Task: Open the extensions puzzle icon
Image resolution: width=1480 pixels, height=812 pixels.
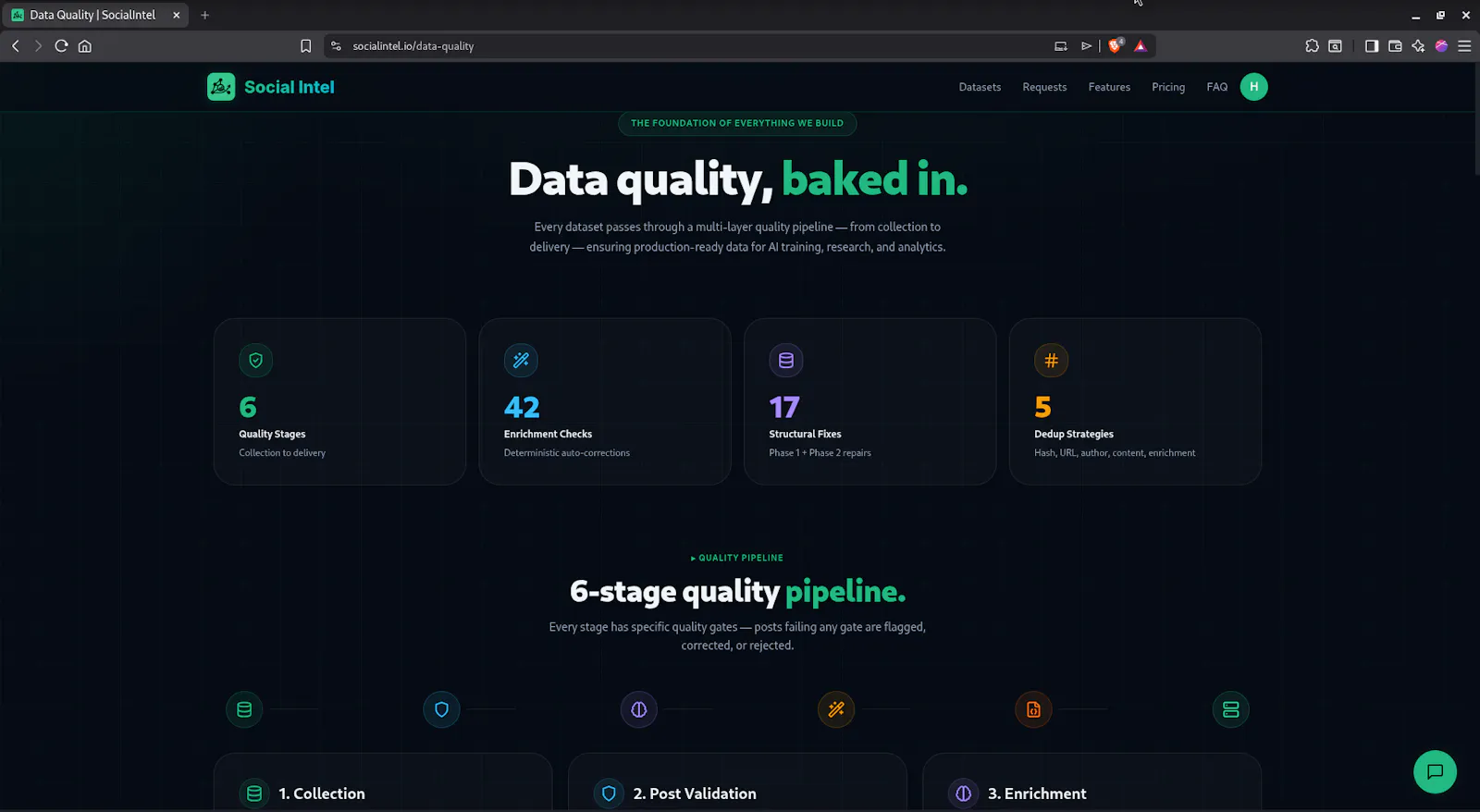Action: 1312,46
